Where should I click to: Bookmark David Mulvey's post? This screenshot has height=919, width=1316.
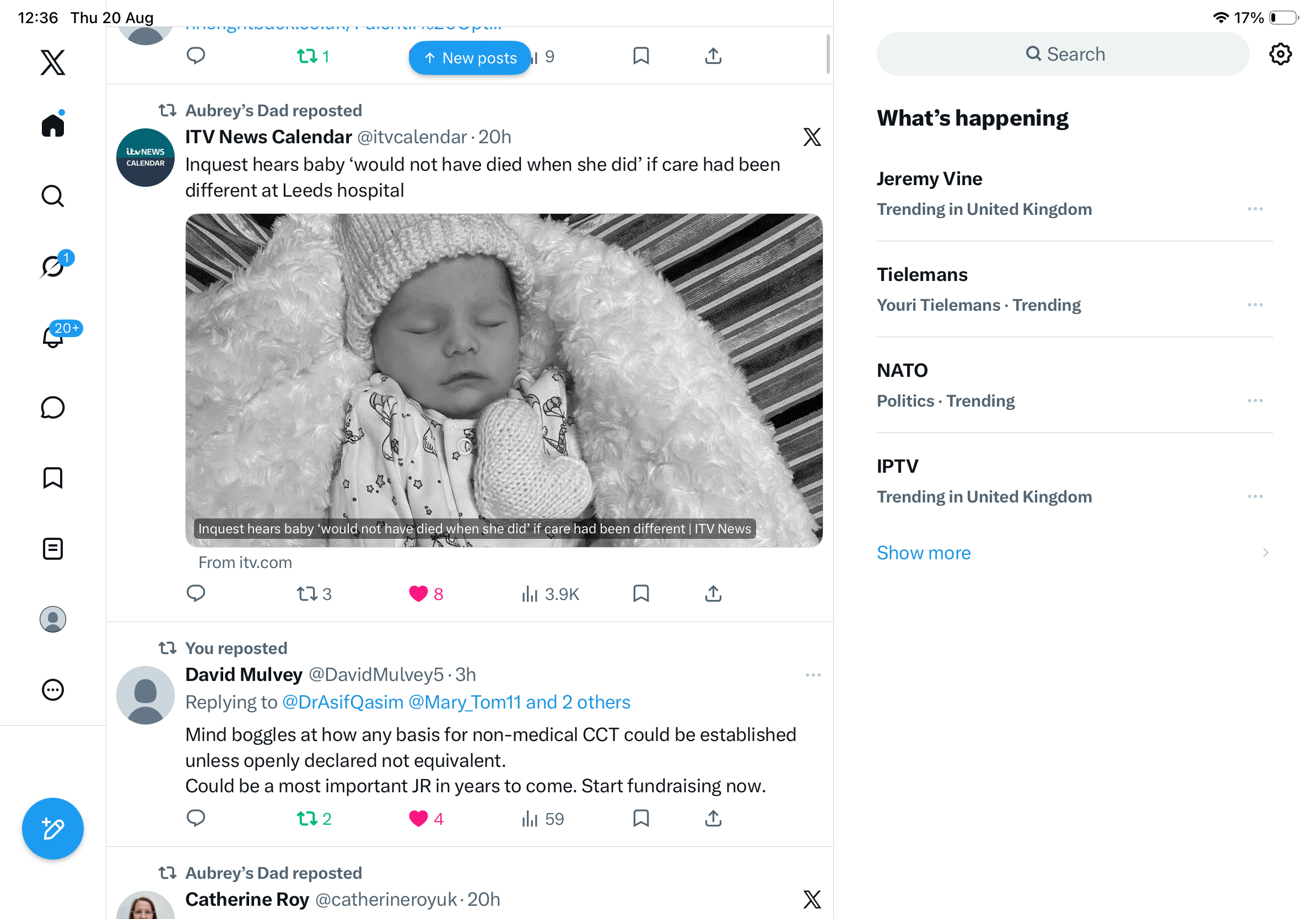[641, 818]
